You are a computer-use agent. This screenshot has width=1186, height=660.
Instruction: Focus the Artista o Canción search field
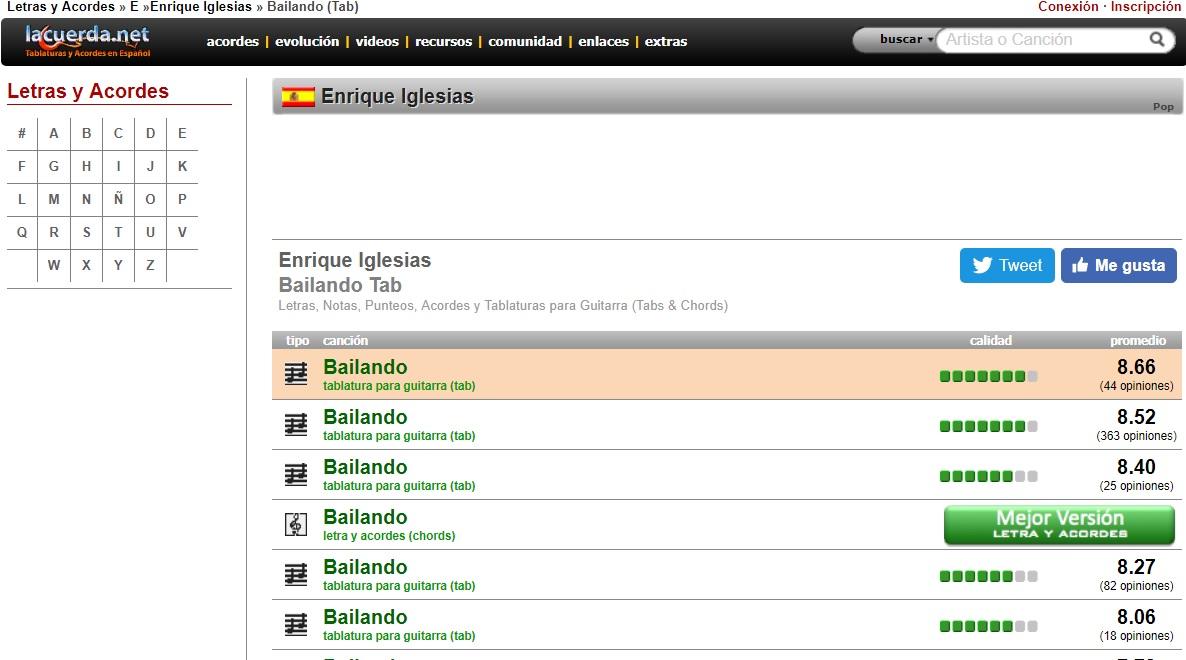1040,40
